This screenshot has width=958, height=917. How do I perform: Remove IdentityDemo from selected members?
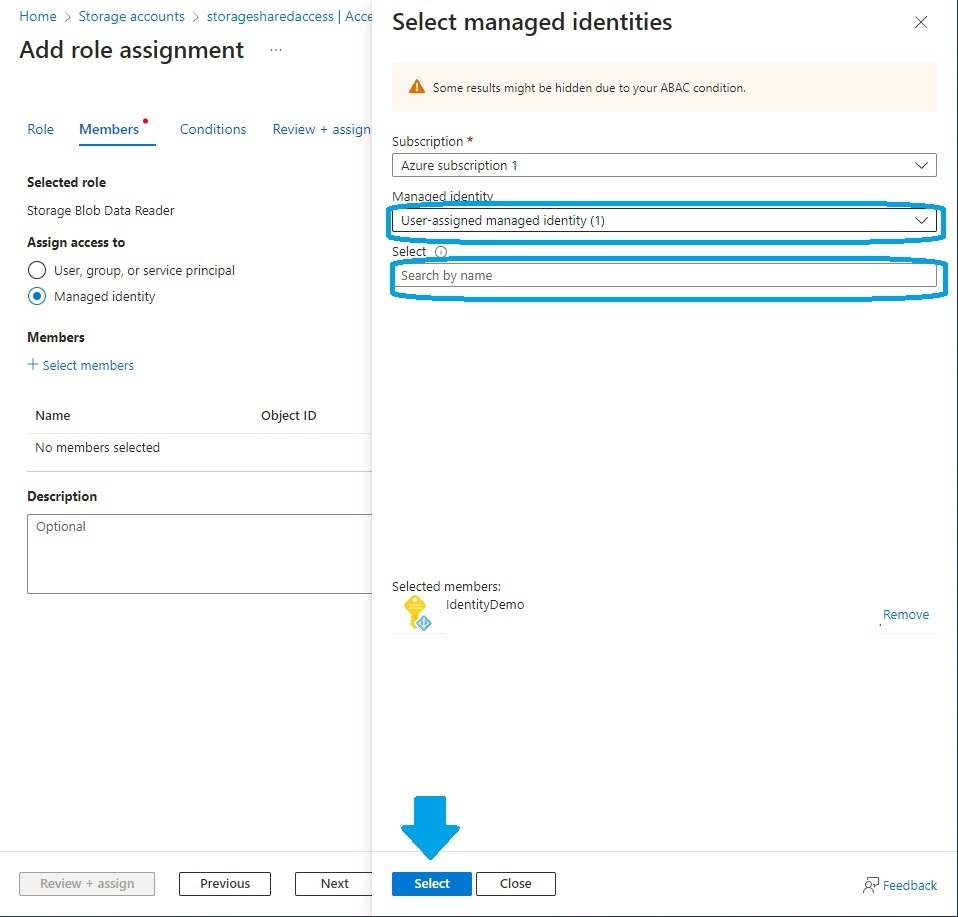click(905, 615)
